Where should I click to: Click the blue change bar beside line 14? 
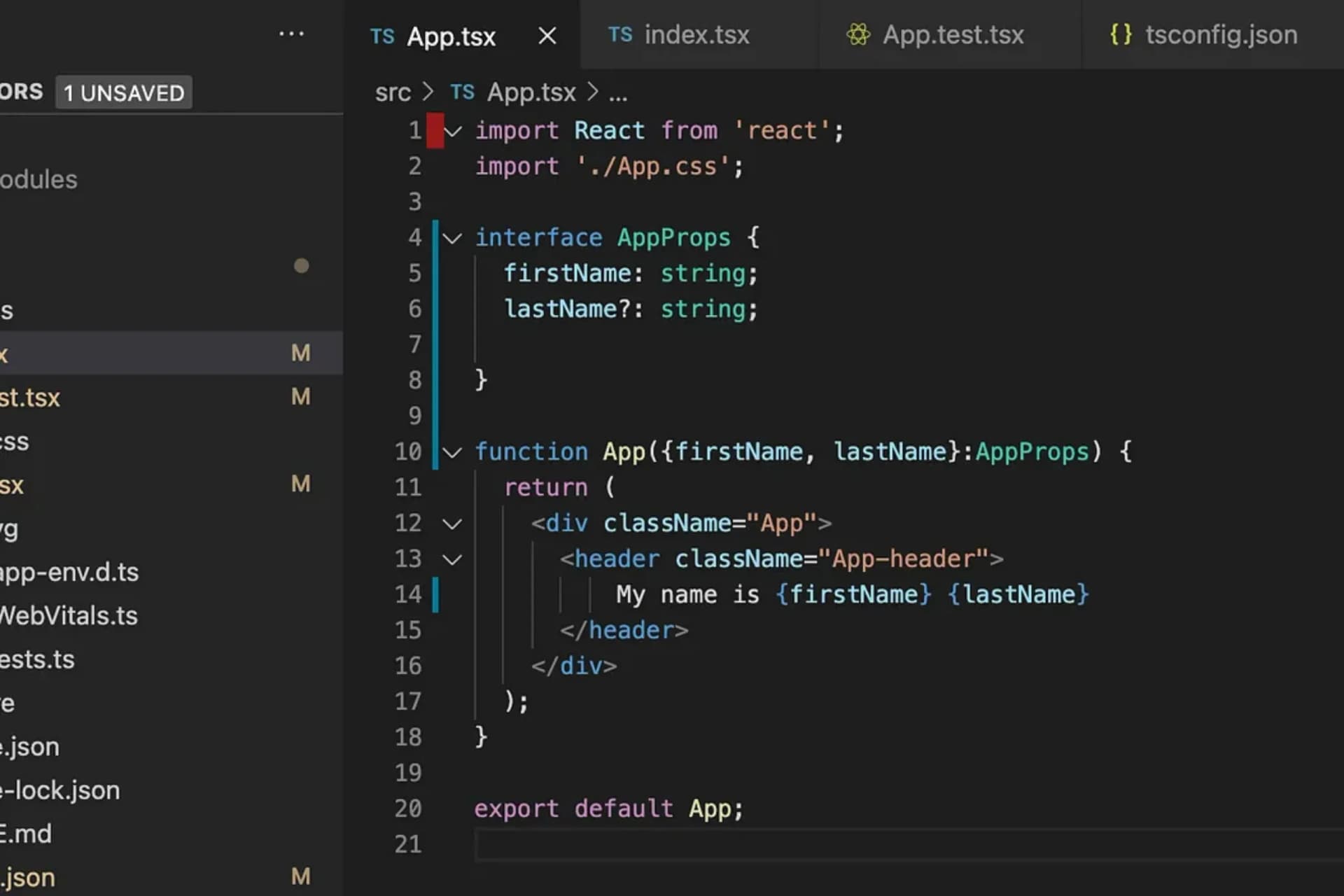coord(435,594)
